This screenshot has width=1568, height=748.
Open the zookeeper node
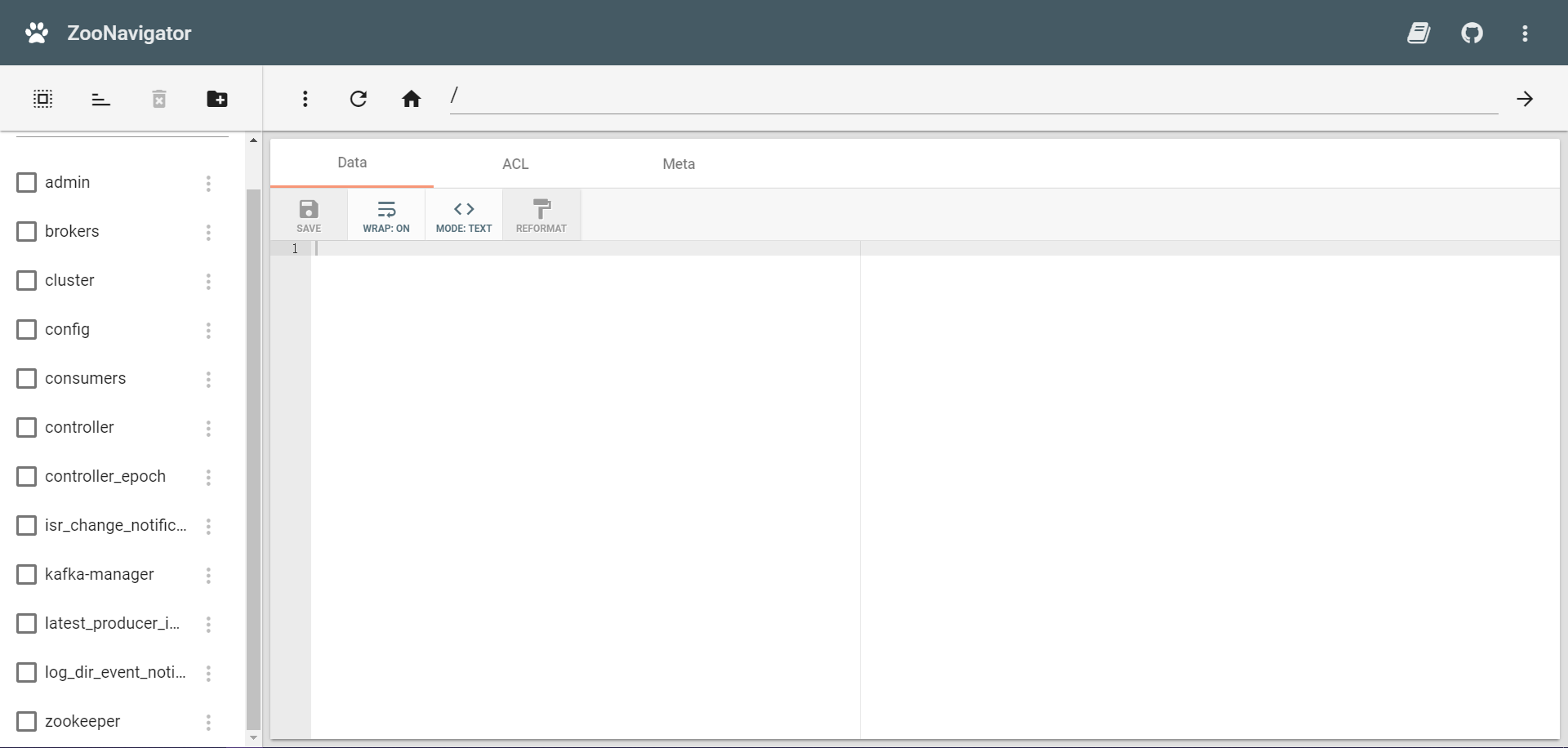(82, 721)
